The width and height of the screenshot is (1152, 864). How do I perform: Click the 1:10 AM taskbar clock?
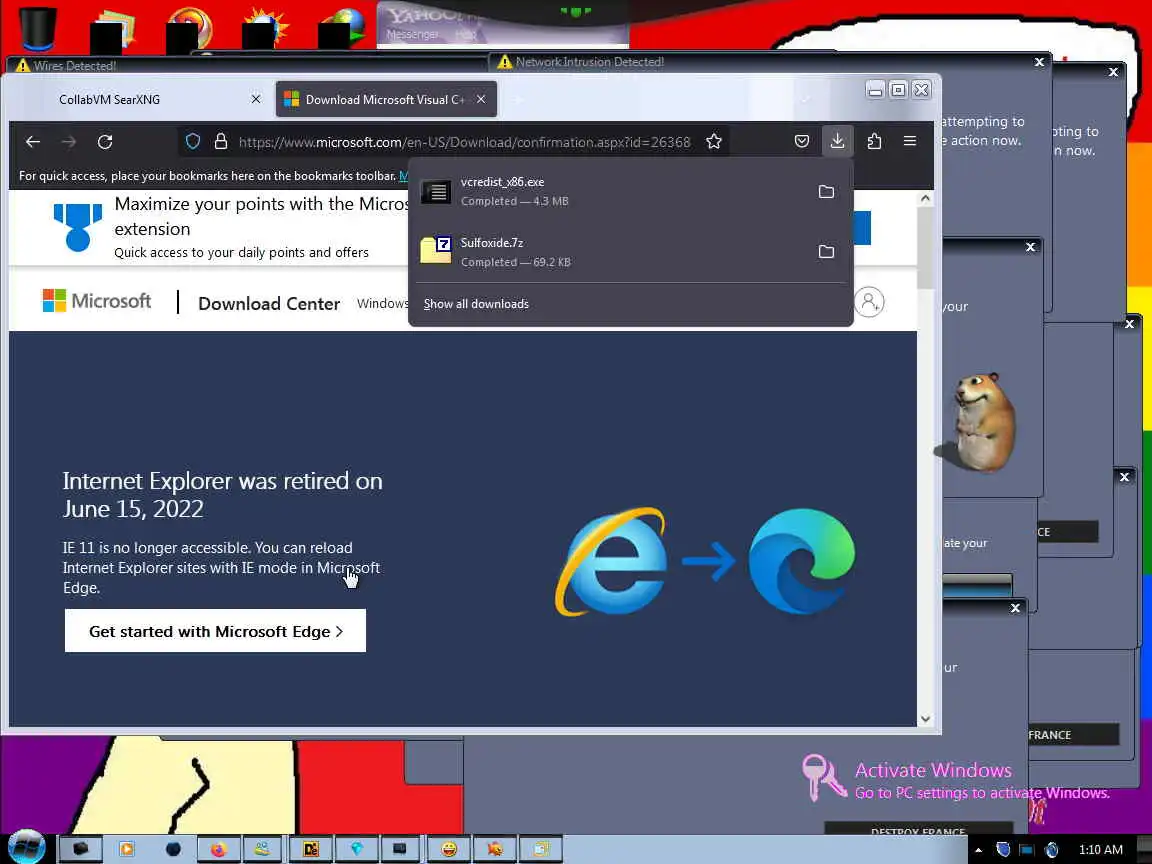tap(1100, 850)
